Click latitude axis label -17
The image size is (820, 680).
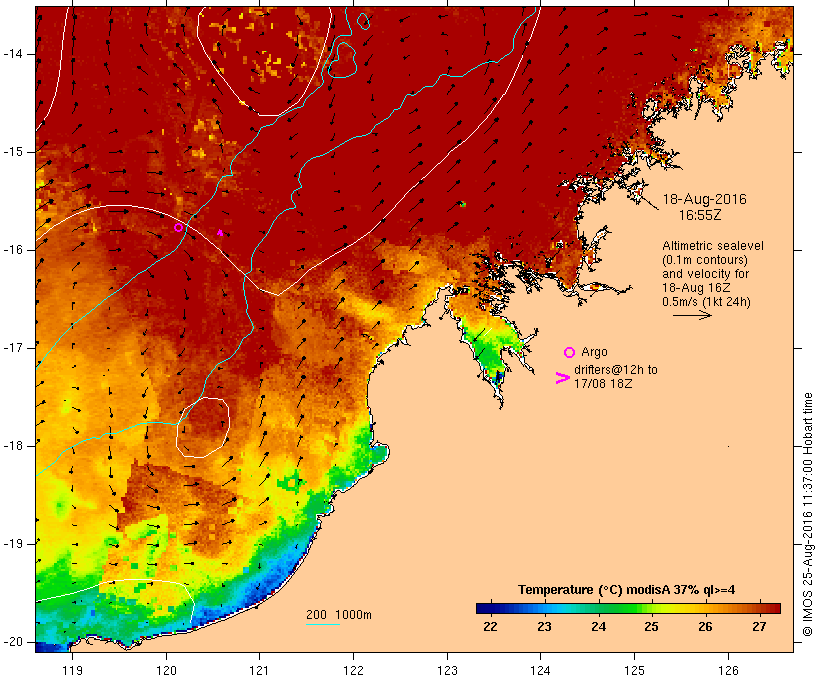tap(13, 348)
